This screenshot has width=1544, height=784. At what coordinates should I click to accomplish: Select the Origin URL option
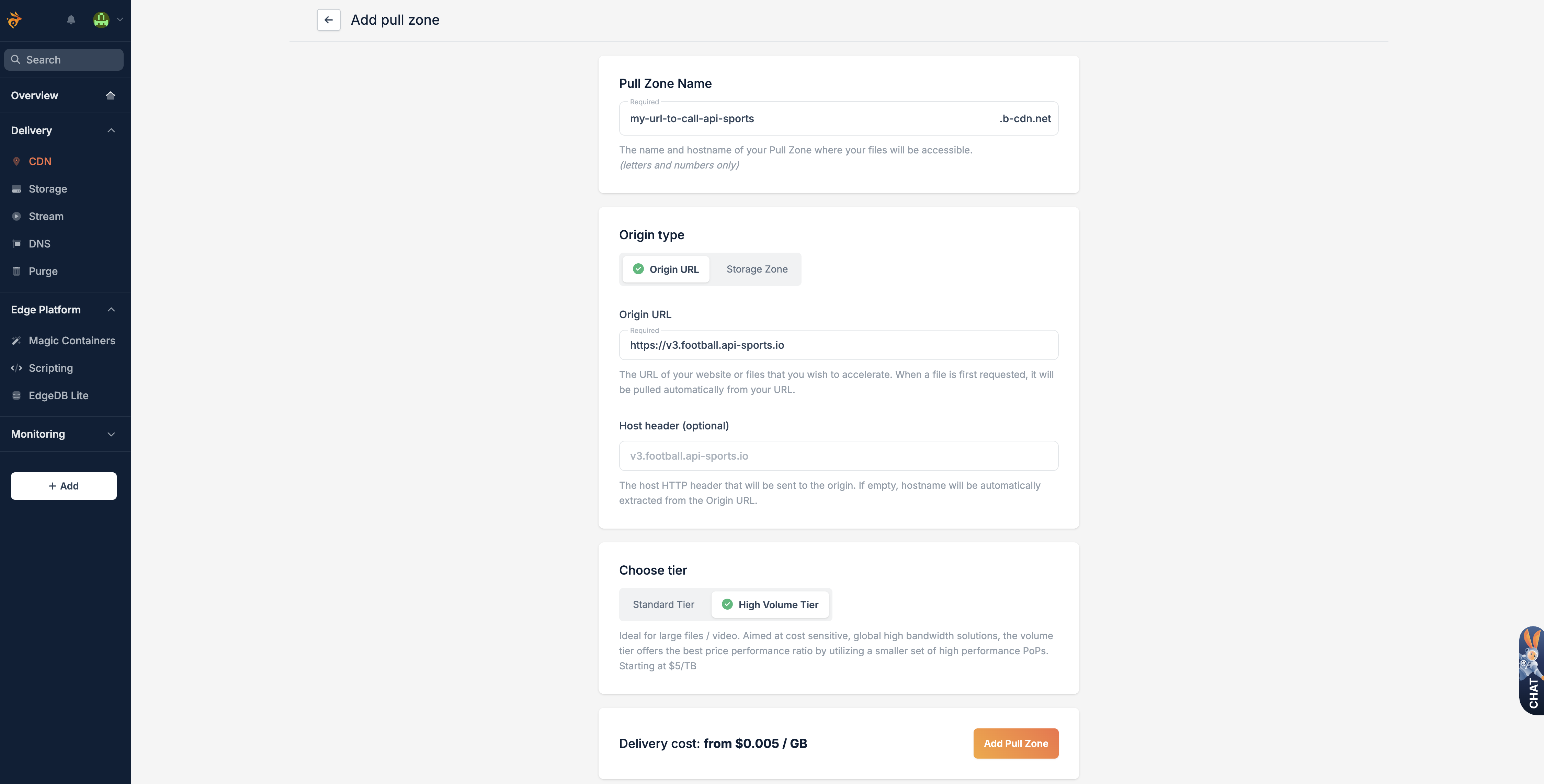666,269
